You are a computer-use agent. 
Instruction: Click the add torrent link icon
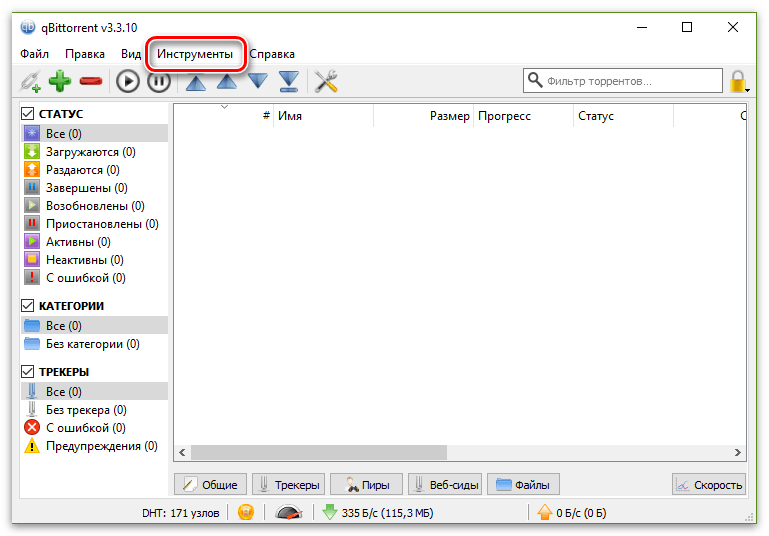coord(30,81)
